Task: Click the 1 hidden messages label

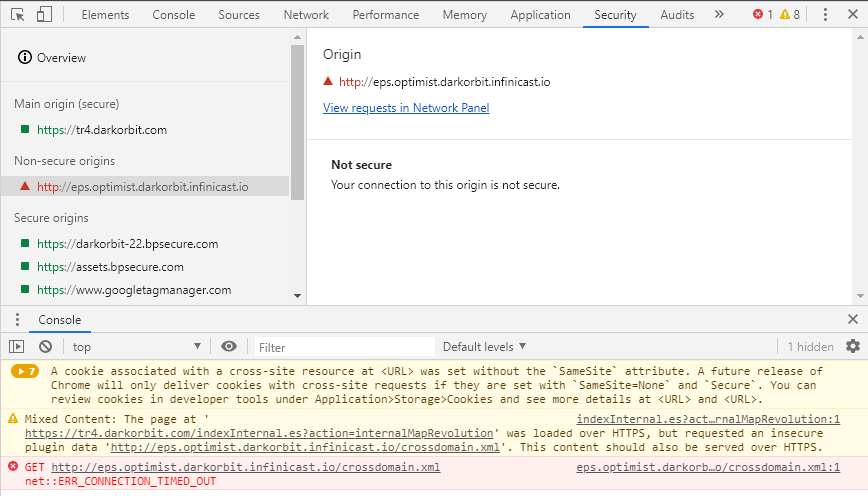Action: pos(810,347)
